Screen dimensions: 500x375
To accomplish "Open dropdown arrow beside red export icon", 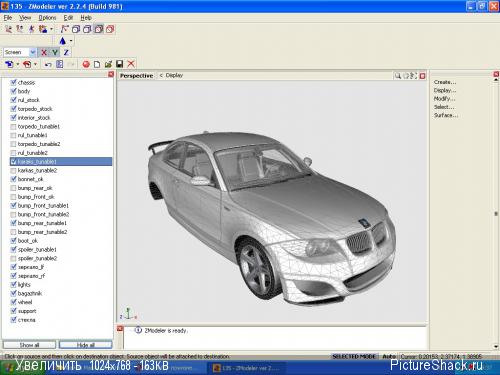I will coord(35,64).
